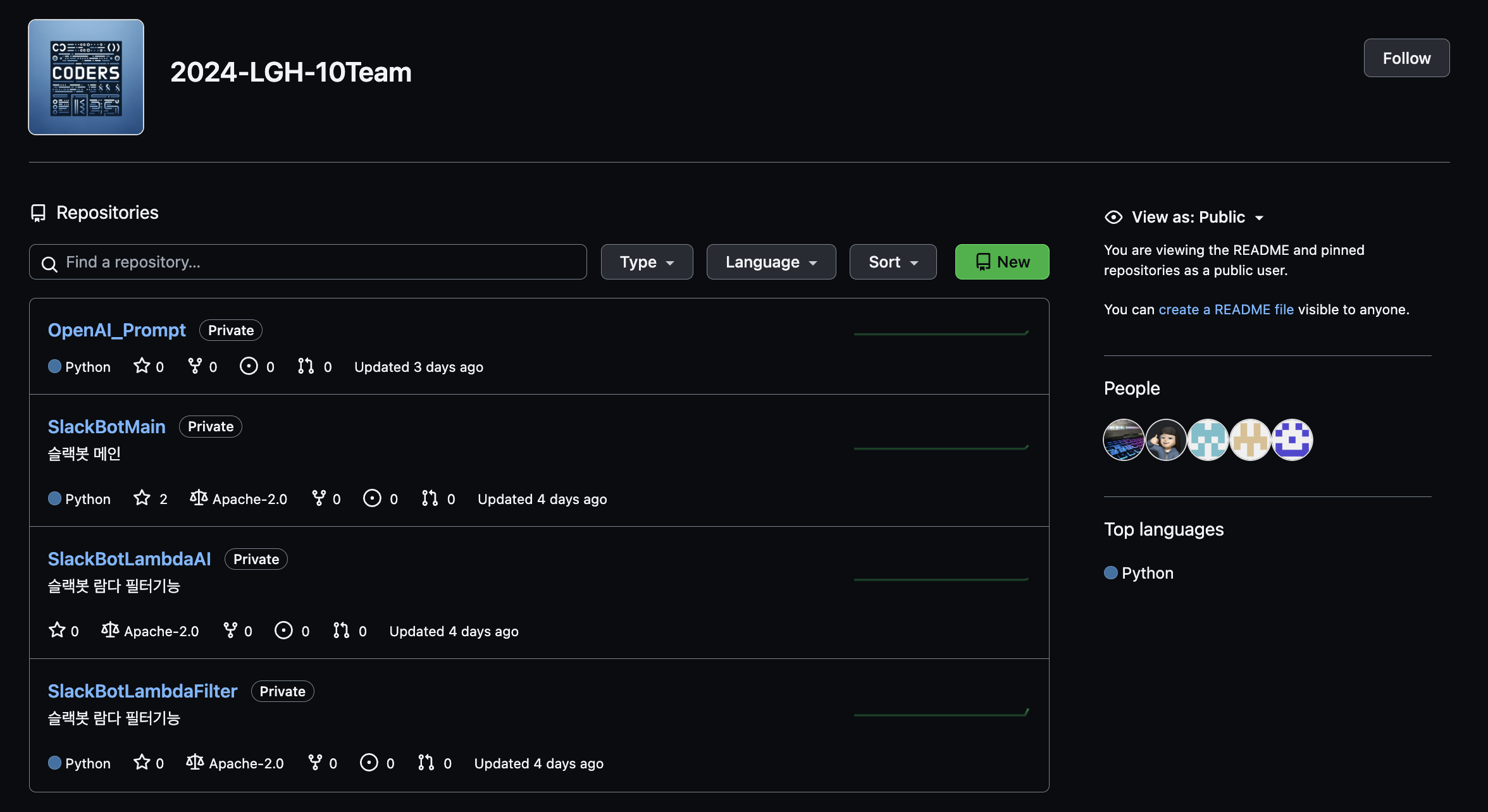Click the eye icon beside View as

pos(1113,218)
